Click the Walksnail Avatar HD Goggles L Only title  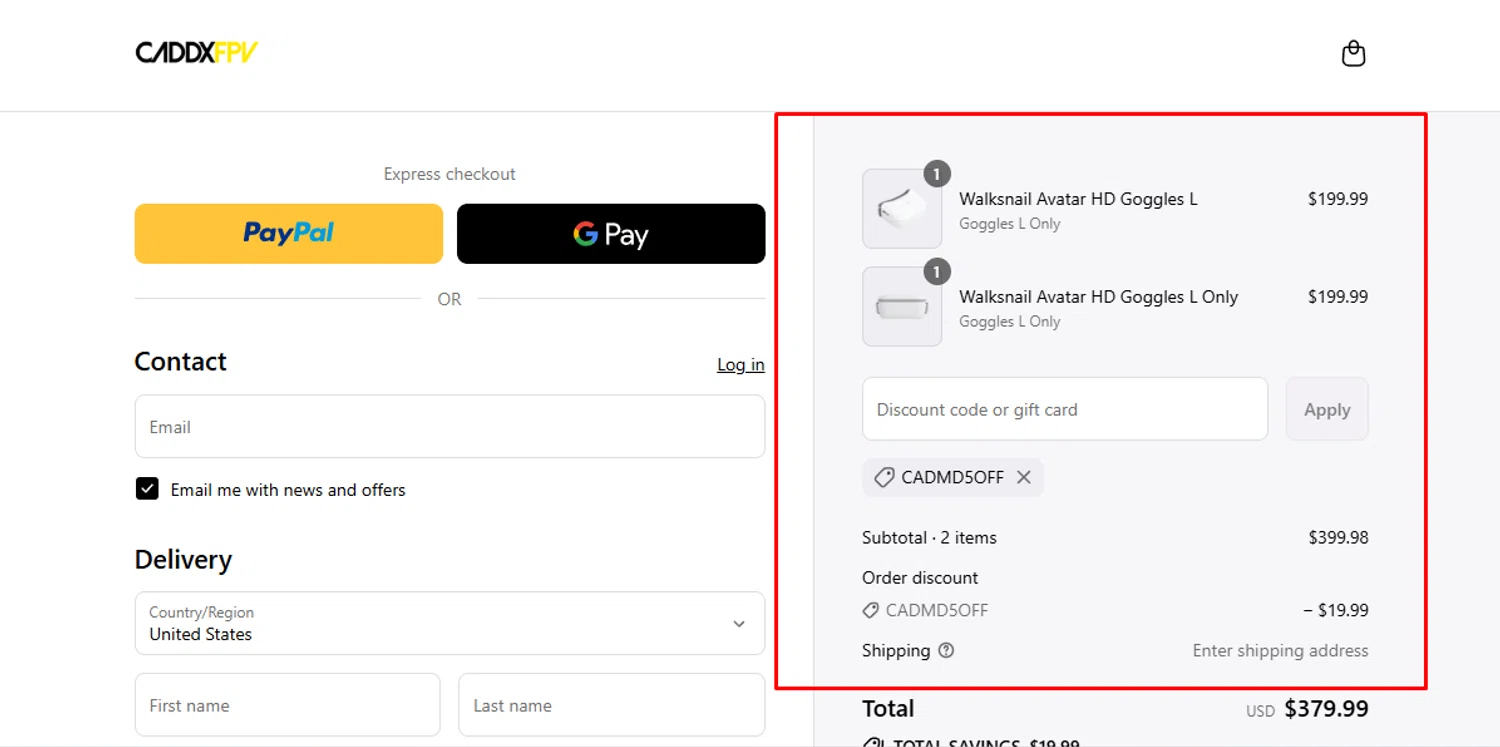[1099, 297]
